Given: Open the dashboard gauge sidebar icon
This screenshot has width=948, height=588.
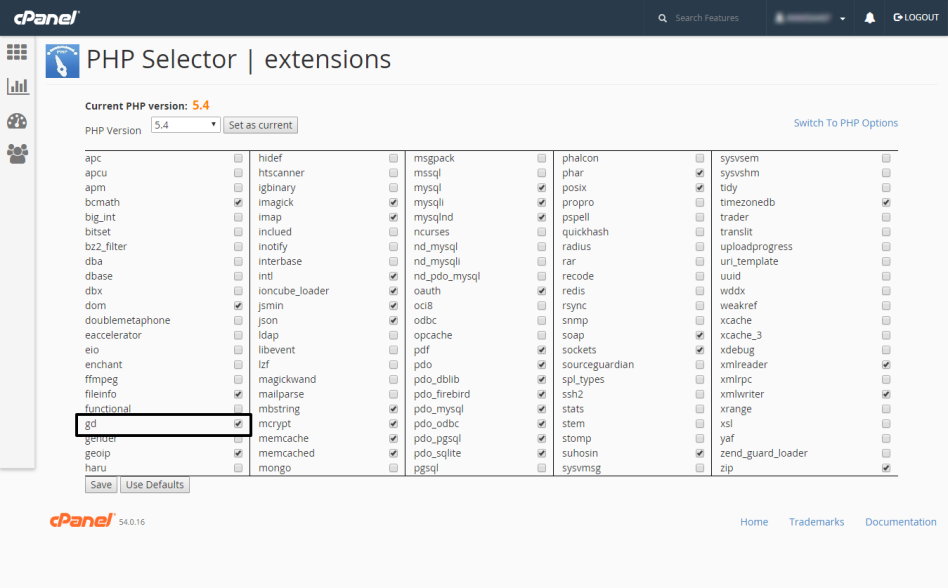Looking at the screenshot, I should click(17, 121).
